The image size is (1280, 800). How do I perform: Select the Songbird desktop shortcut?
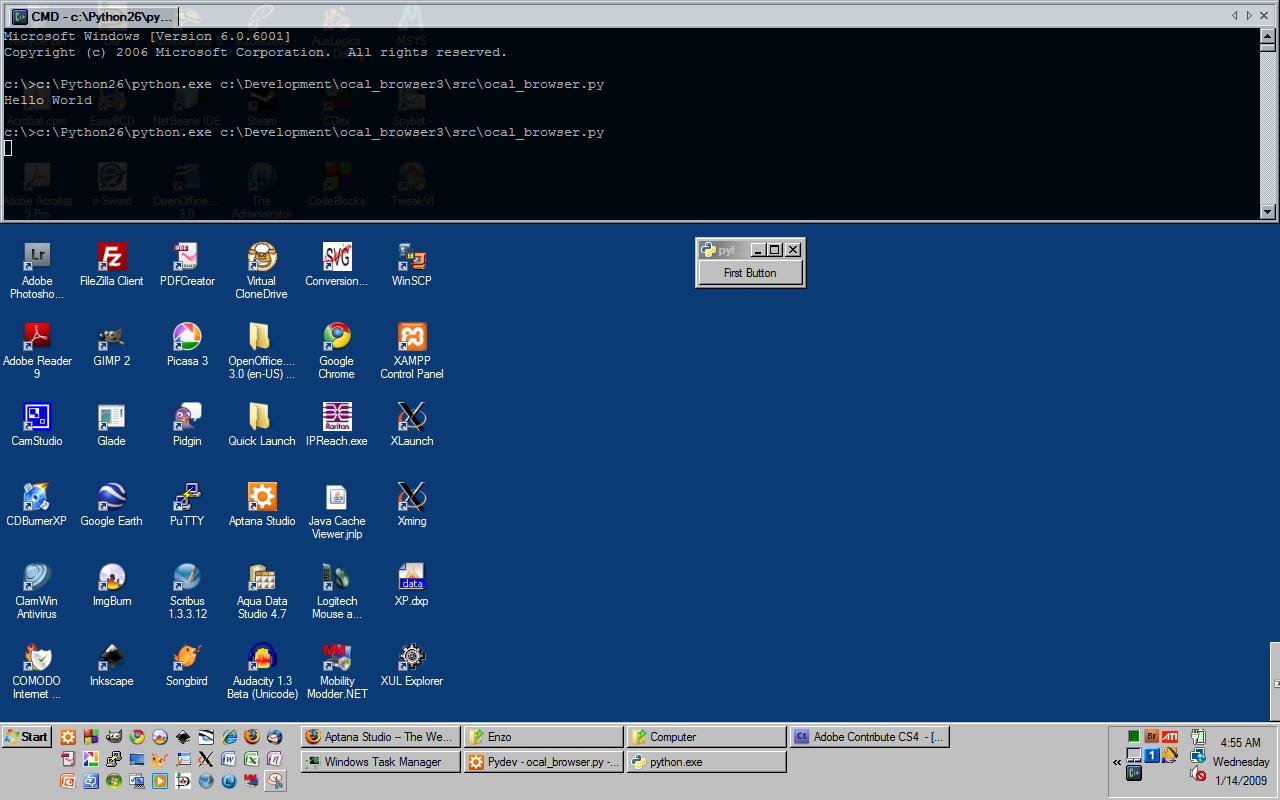coord(187,665)
